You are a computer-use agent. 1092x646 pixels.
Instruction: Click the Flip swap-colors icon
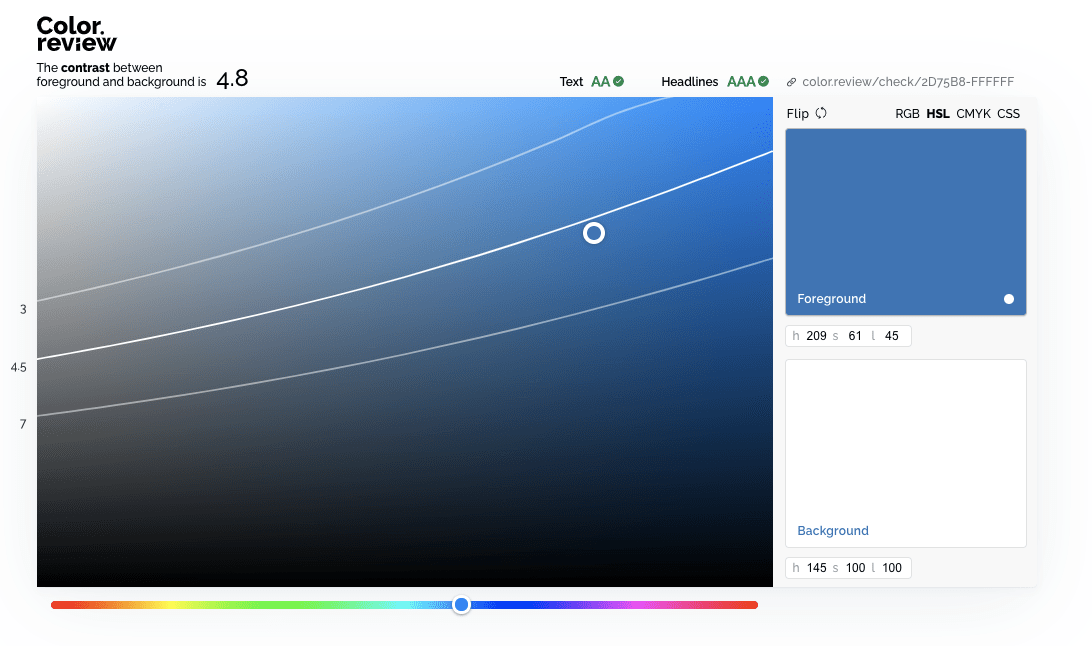[821, 113]
